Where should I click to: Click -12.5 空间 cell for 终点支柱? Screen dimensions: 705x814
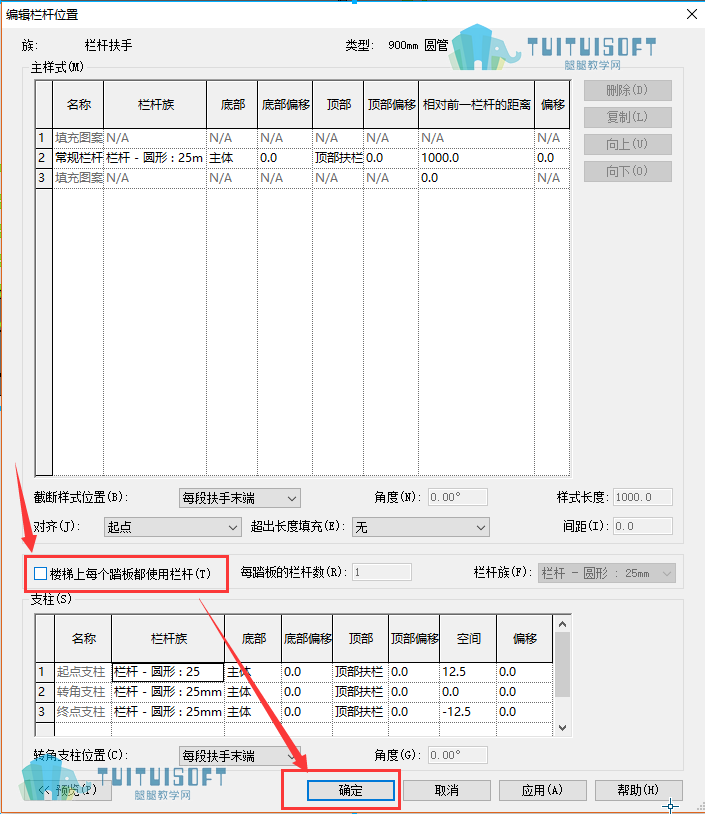point(468,712)
